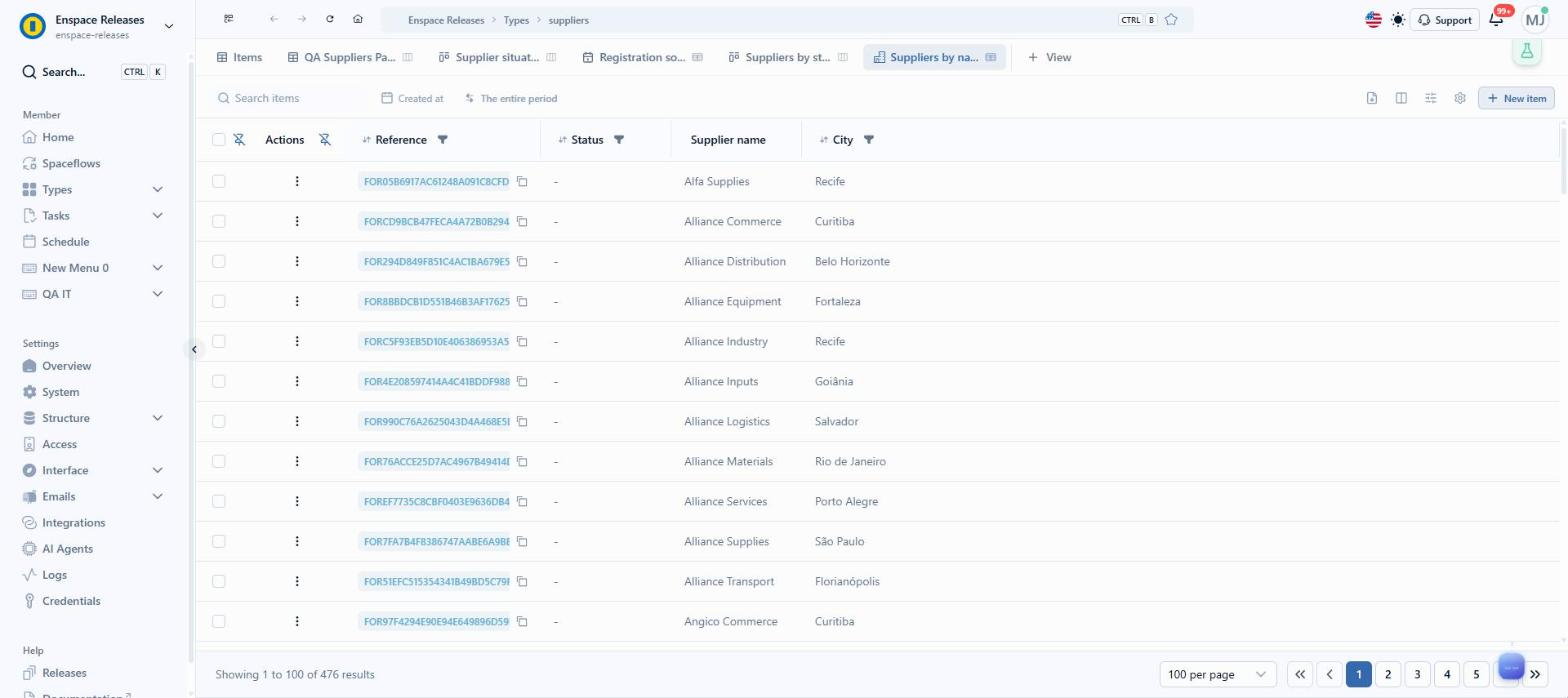The height and width of the screenshot is (698, 1568).
Task: Check the Alliance Services row checkbox
Action: 219,501
